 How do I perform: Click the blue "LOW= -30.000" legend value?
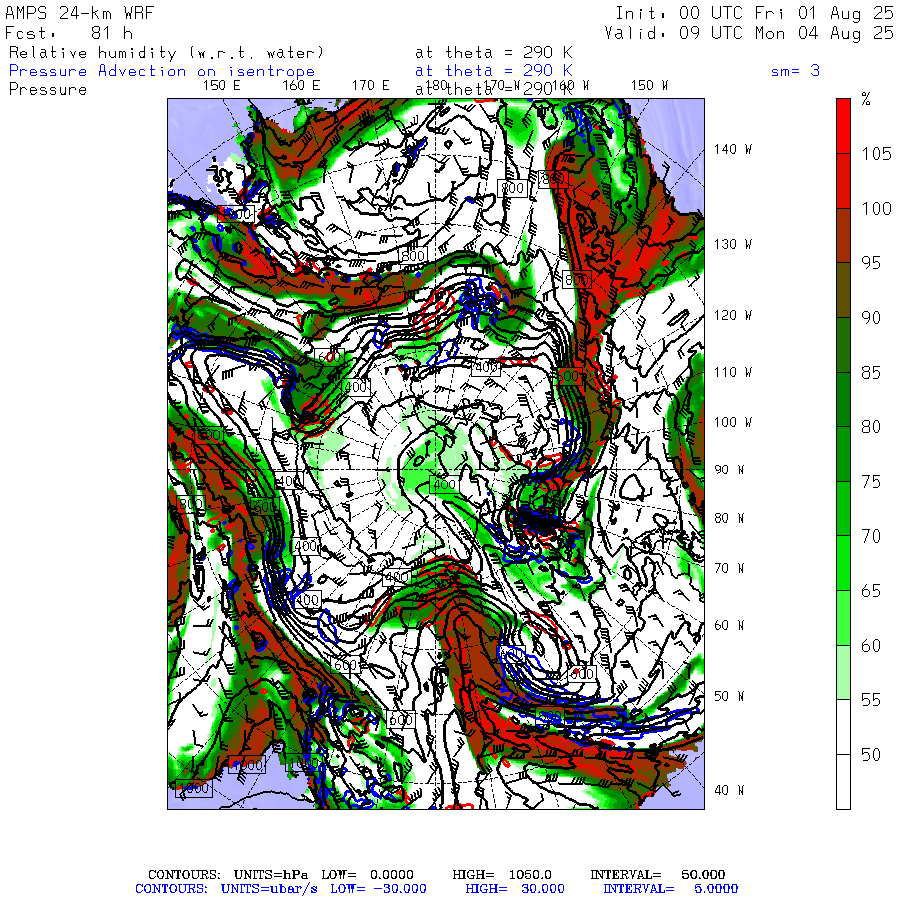pyautogui.click(x=378, y=889)
